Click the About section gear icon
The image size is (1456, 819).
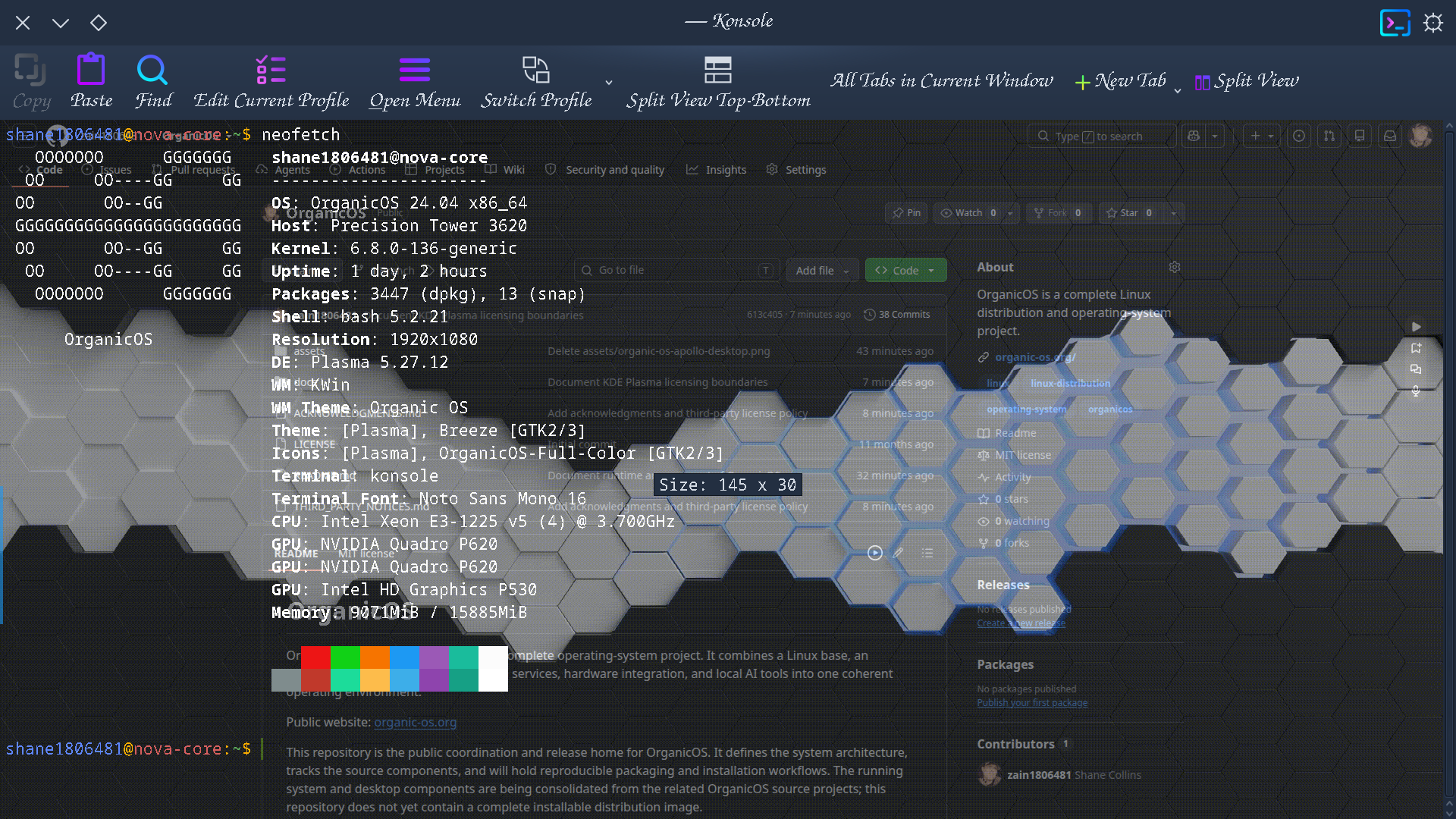coord(1175,267)
